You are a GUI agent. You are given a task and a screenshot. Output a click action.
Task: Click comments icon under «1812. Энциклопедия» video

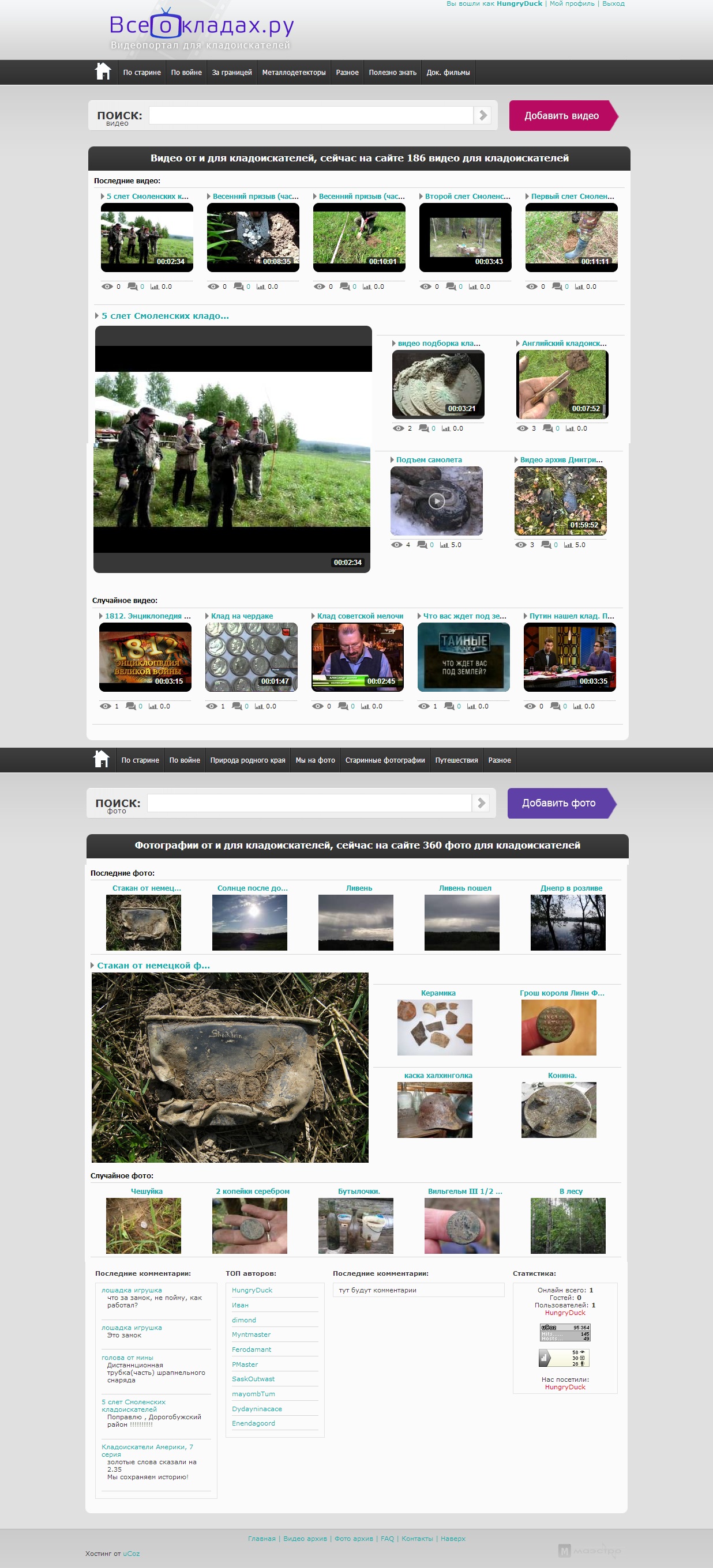coord(131,706)
